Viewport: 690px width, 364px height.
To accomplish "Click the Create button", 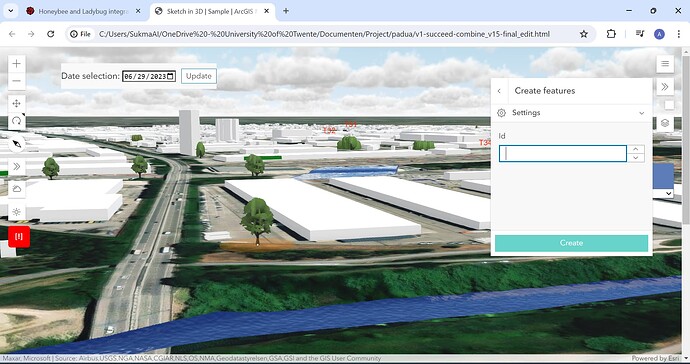I will coord(571,243).
